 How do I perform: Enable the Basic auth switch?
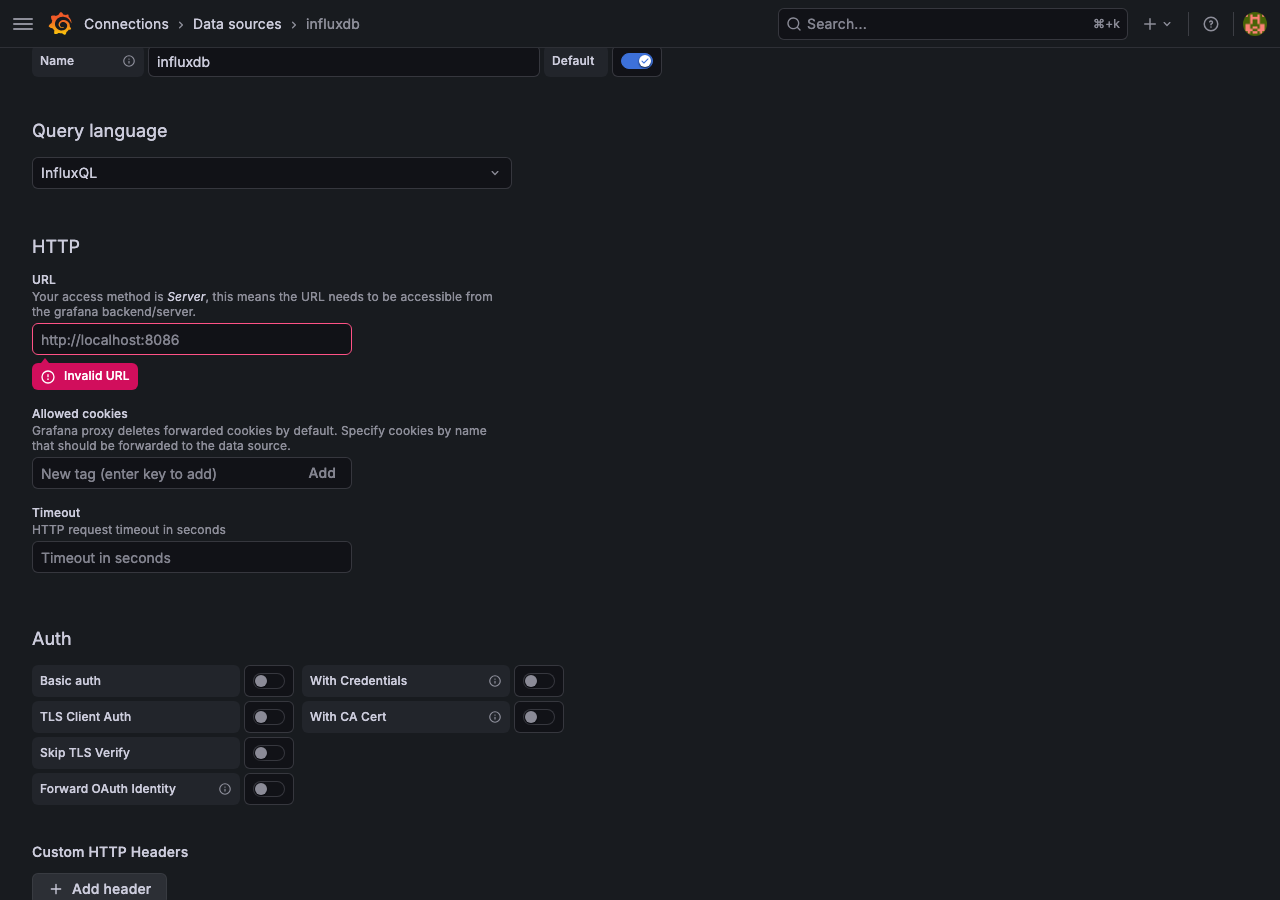pos(269,681)
